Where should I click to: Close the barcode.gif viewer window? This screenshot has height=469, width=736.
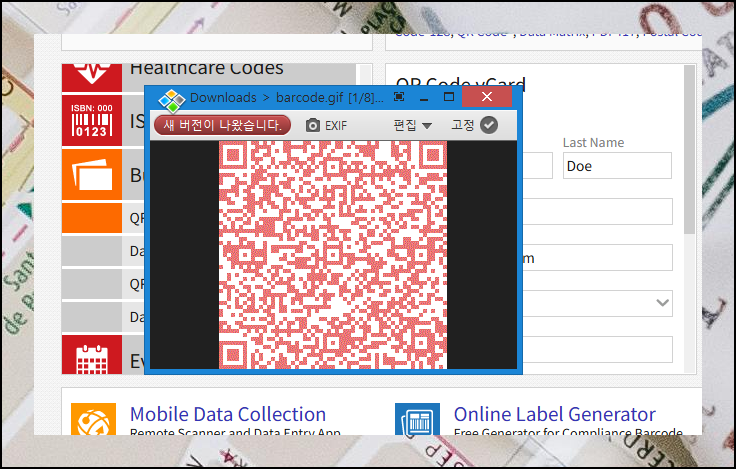(x=487, y=97)
